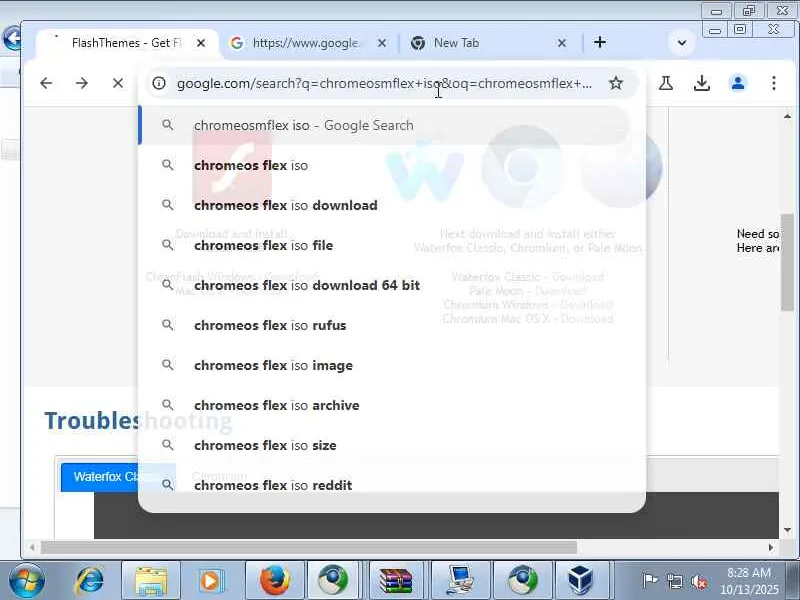Image resolution: width=800 pixels, height=600 pixels.
Task: Open the Chrome profile avatar
Action: [x=738, y=83]
